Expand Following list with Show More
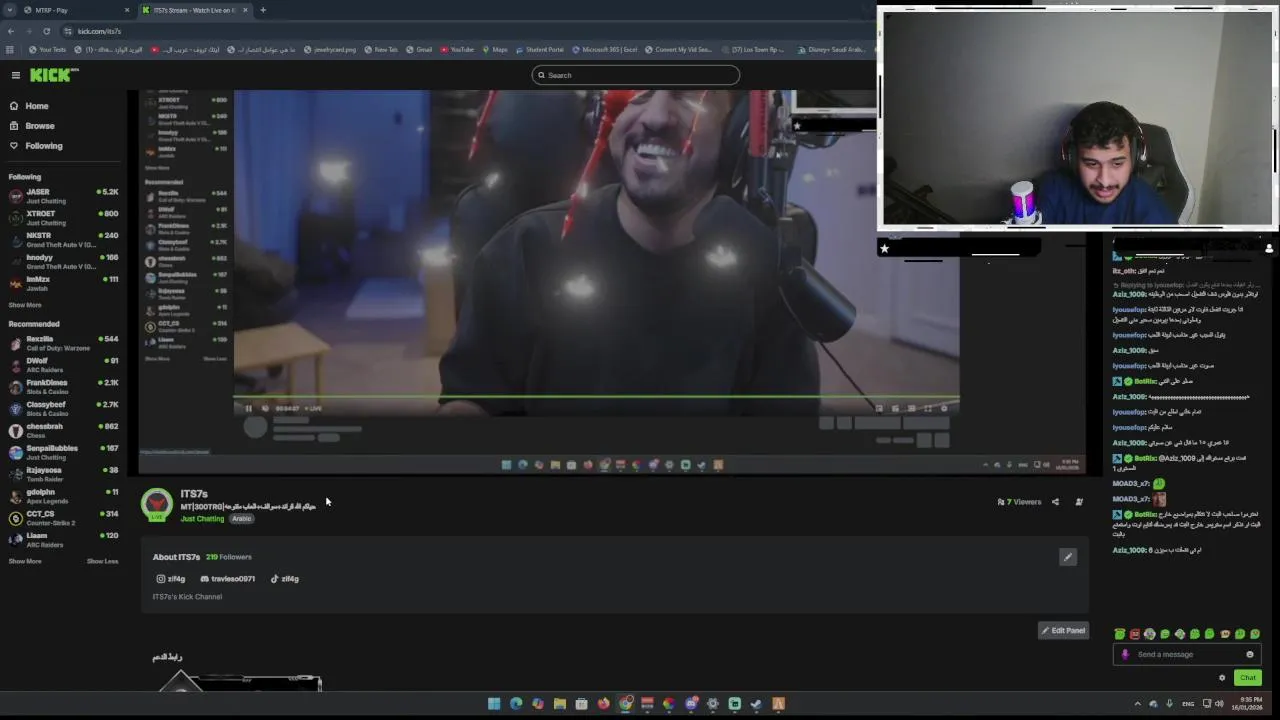Image resolution: width=1280 pixels, height=720 pixels. click(x=25, y=305)
